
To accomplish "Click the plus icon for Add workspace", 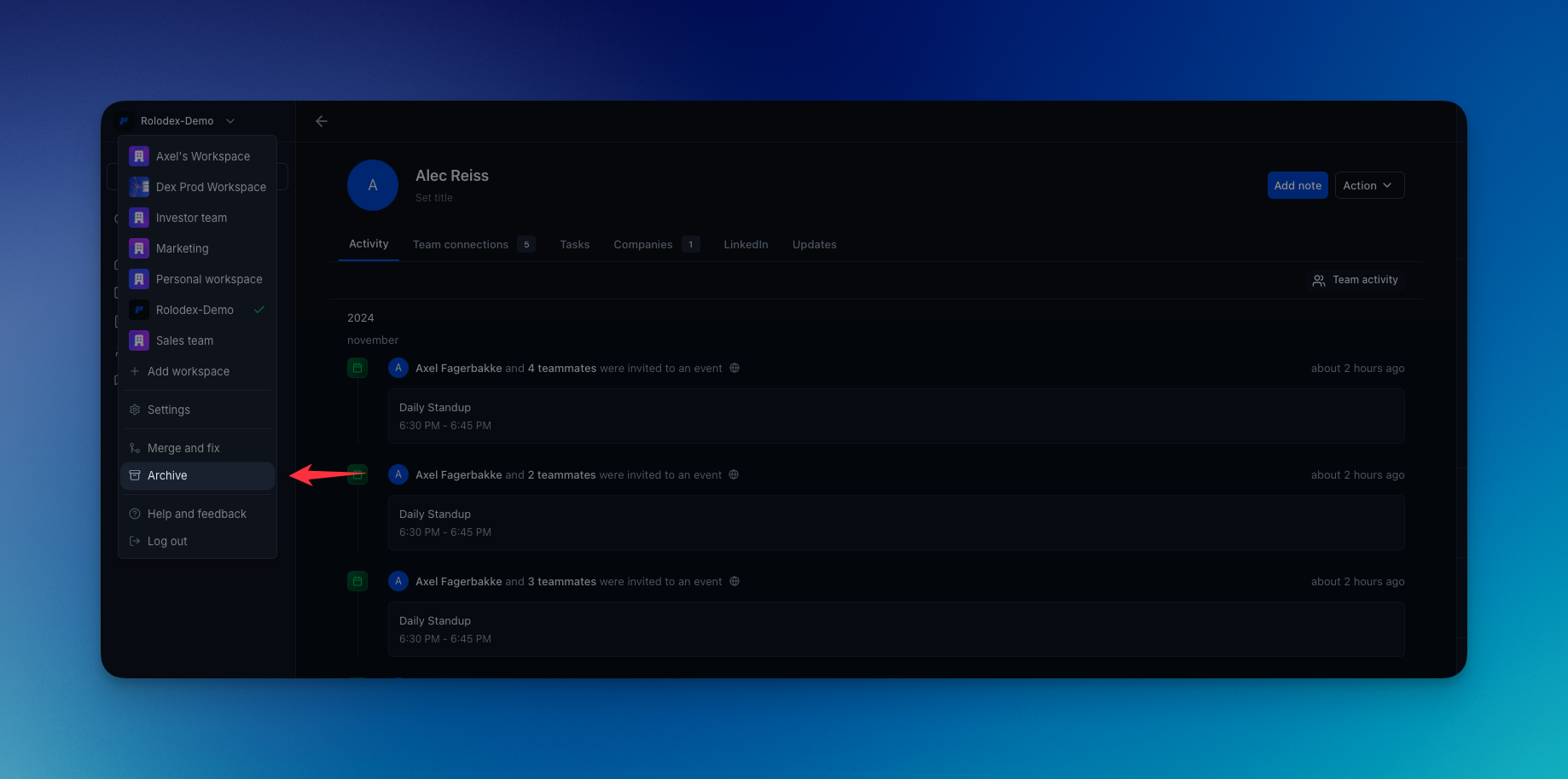I will pyautogui.click(x=135, y=371).
